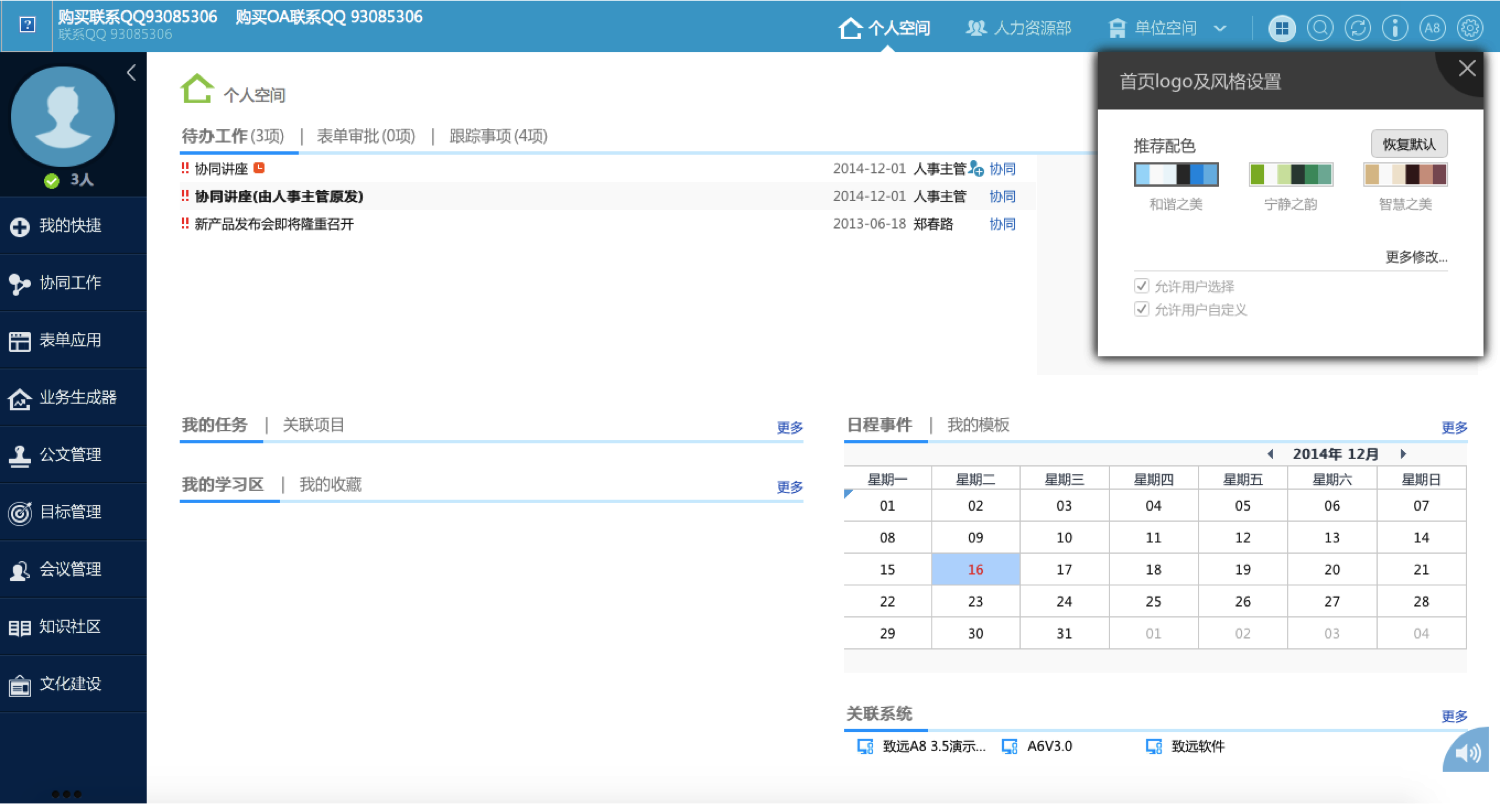Screen dimensions: 1500x804
Task: Collapse the left sidebar with chevron
Action: coord(131,73)
